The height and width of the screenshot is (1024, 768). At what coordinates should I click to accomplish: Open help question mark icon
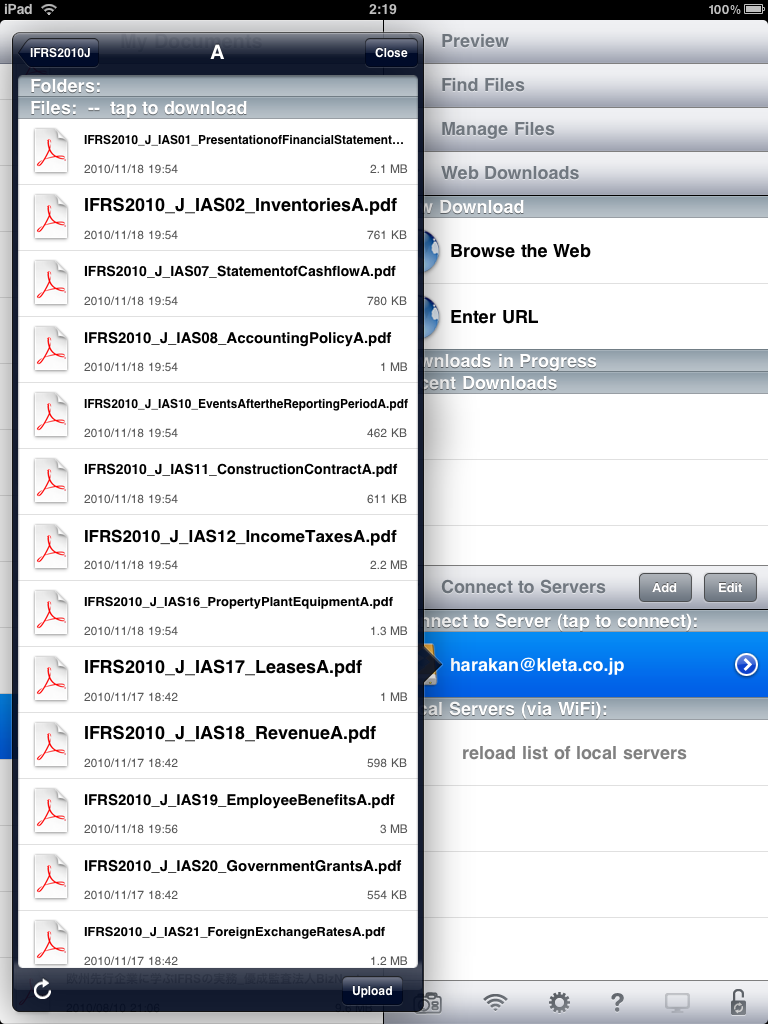pyautogui.click(x=616, y=1002)
